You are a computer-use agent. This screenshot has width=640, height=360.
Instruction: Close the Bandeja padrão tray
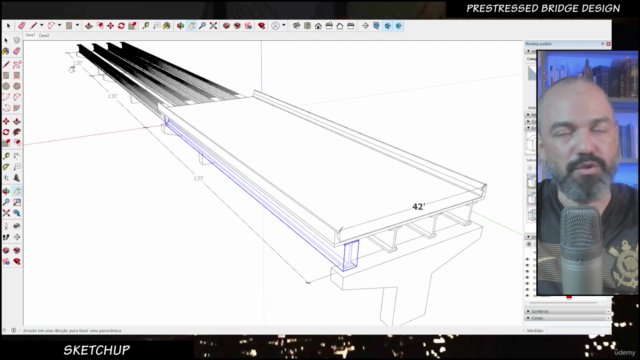pos(608,44)
